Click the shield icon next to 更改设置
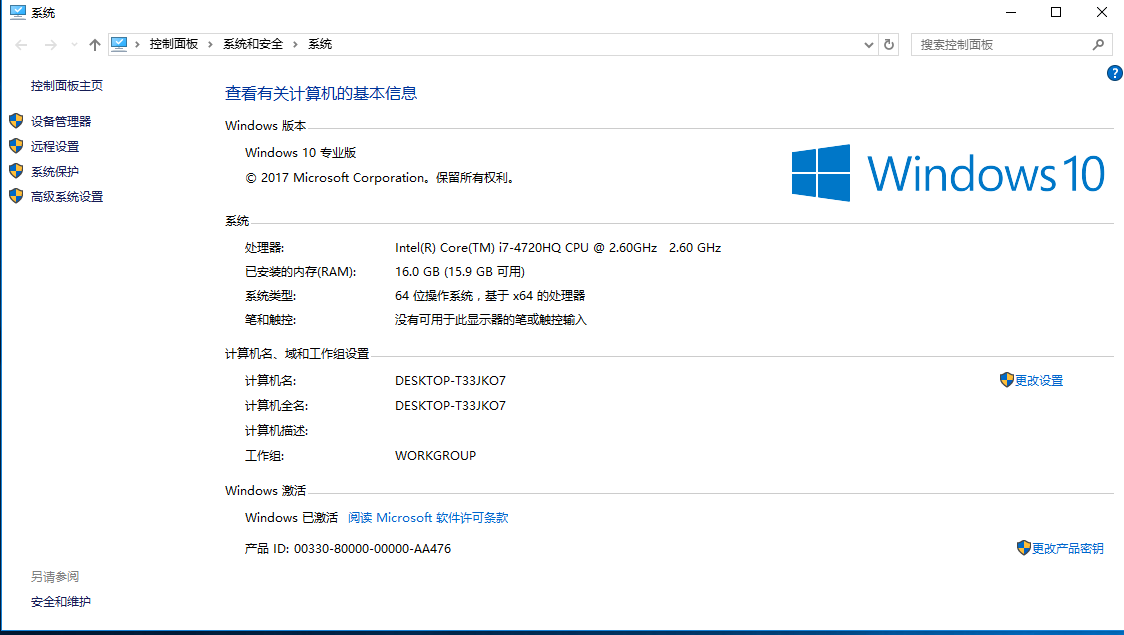Screen dimensions: 1124x635 point(1006,380)
